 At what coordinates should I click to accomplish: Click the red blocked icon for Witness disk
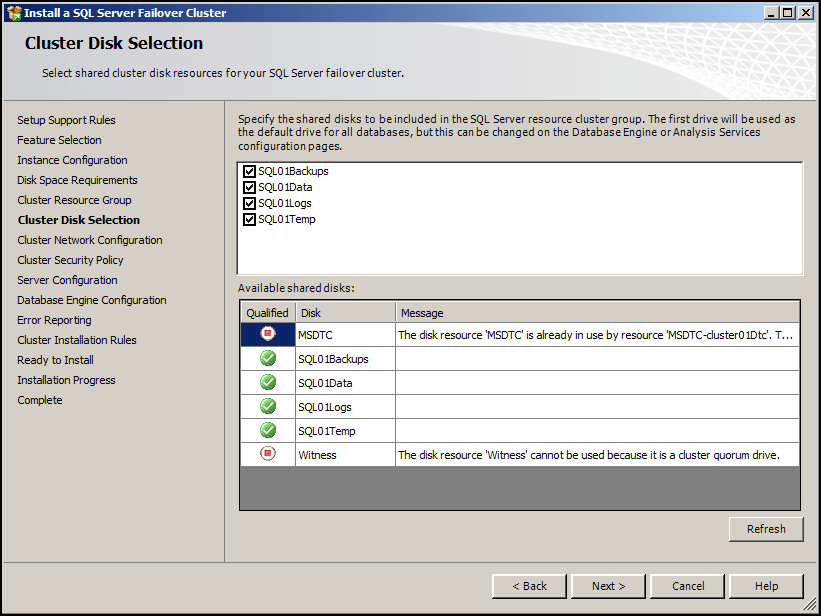point(266,455)
